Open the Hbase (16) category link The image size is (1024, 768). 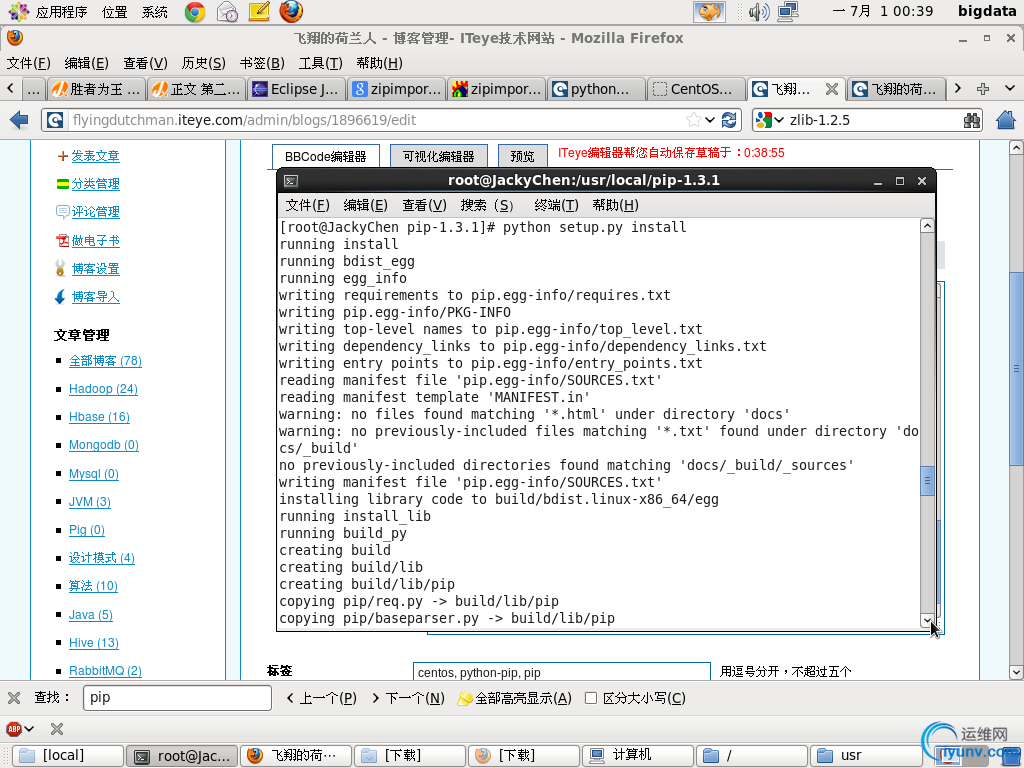click(x=99, y=417)
